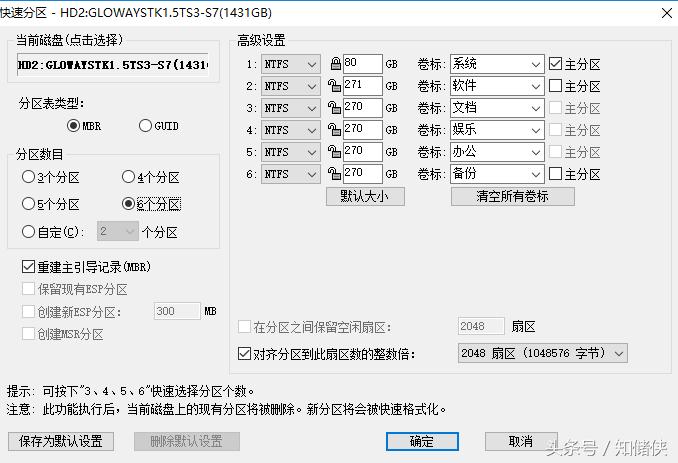This screenshot has height=463, width=678.
Task: Click partition 4 size field showing 270
Action: coord(363,130)
